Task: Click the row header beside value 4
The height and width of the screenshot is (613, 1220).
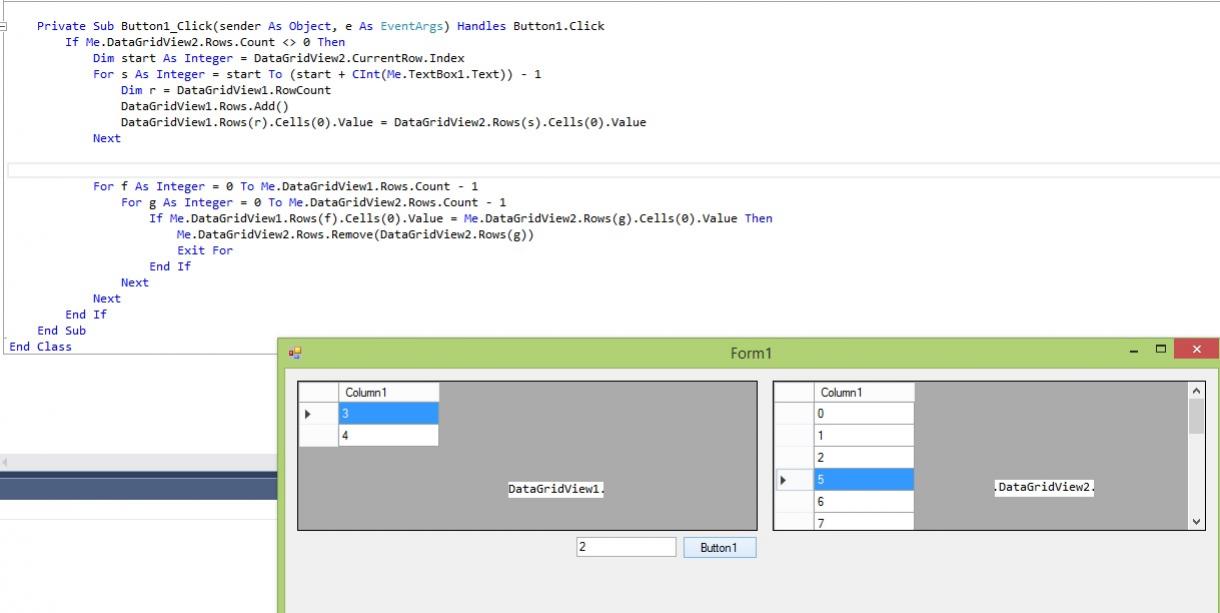Action: click(x=318, y=436)
